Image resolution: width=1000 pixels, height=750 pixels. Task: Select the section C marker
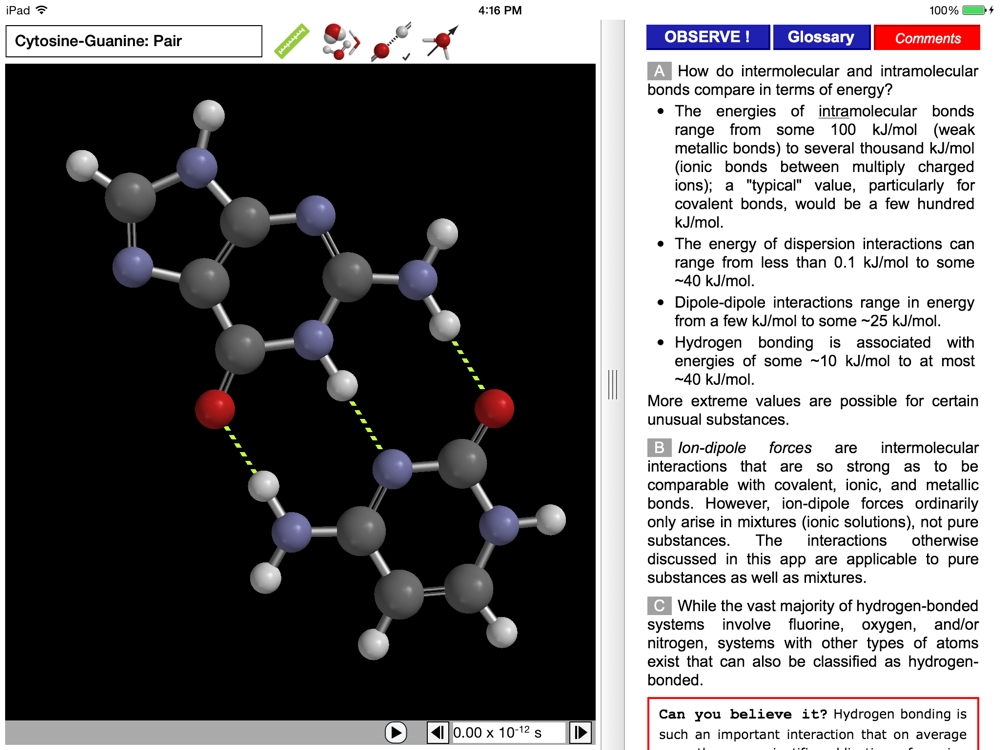tap(659, 606)
